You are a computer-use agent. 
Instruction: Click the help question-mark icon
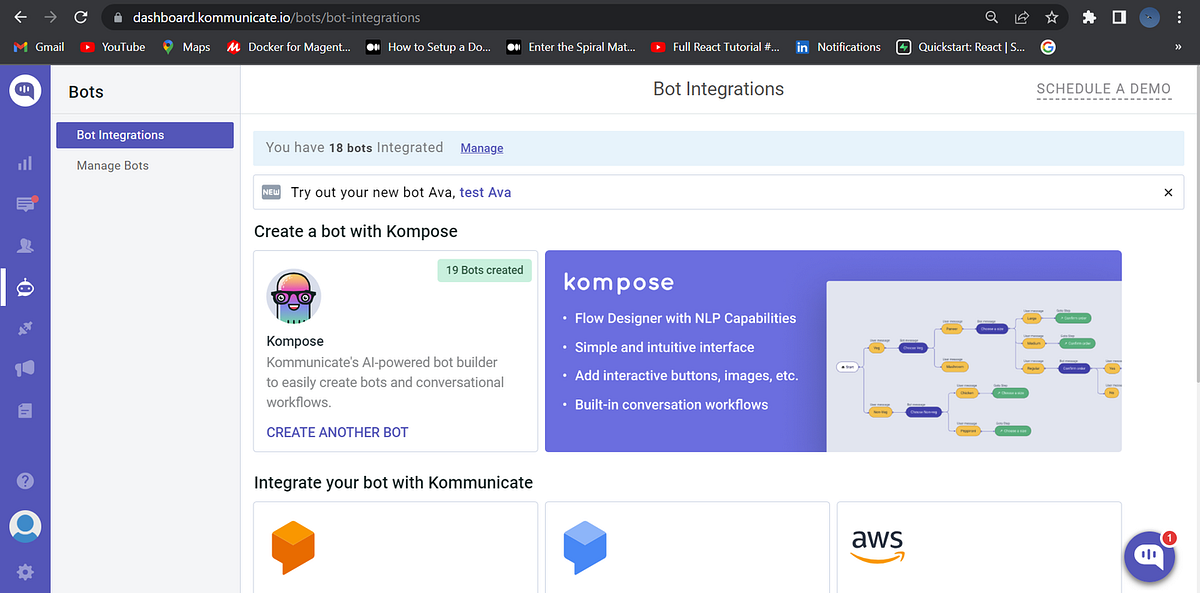[25, 480]
